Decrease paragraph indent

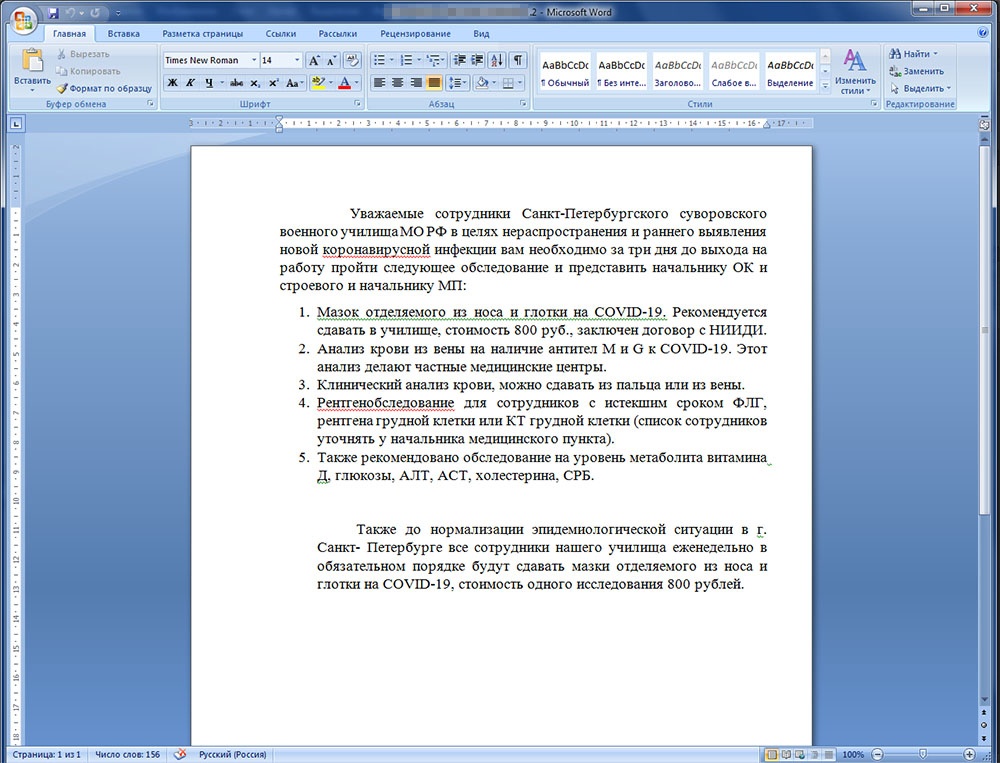coord(459,60)
